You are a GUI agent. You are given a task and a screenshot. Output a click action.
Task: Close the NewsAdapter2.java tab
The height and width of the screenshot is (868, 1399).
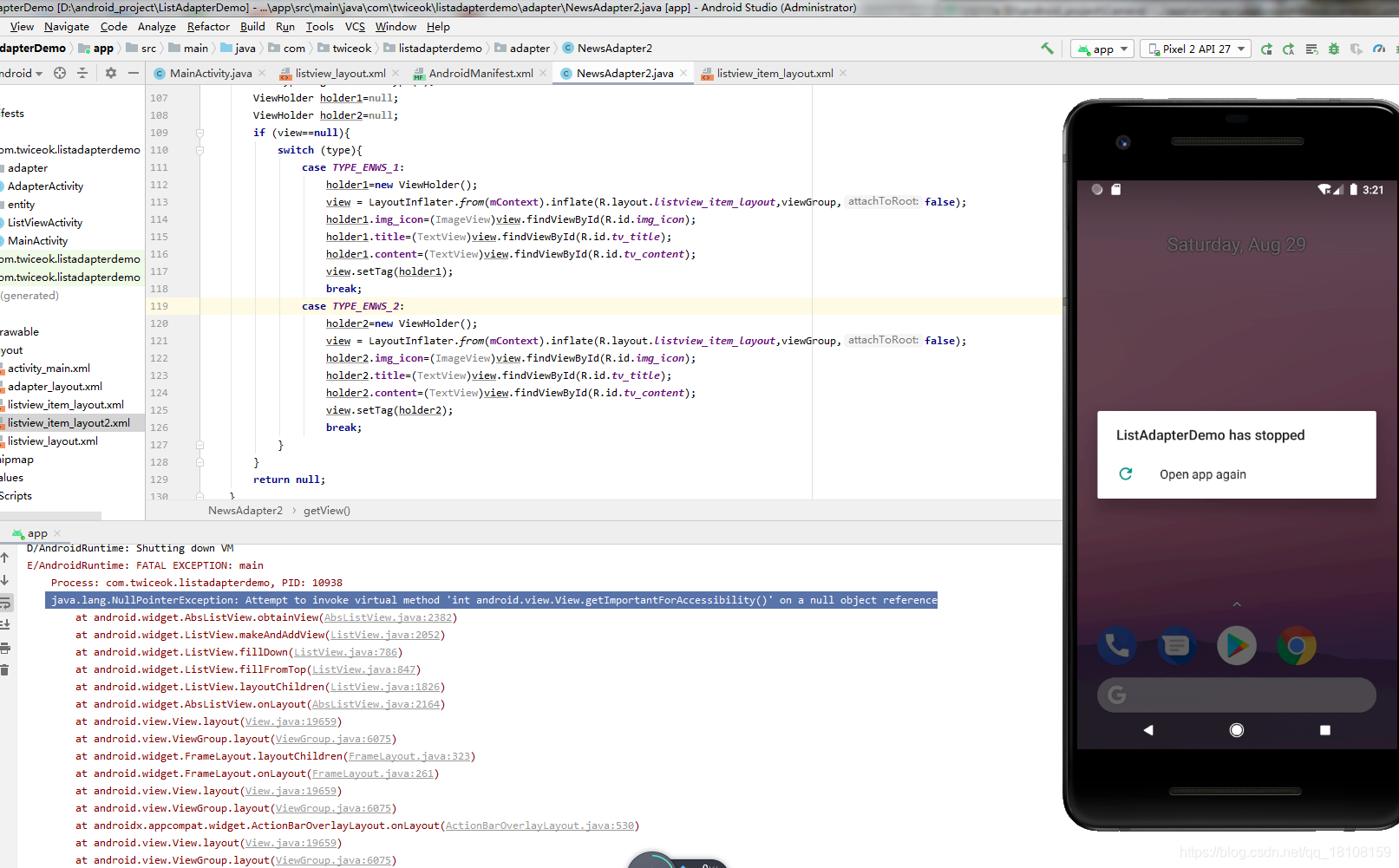683,73
